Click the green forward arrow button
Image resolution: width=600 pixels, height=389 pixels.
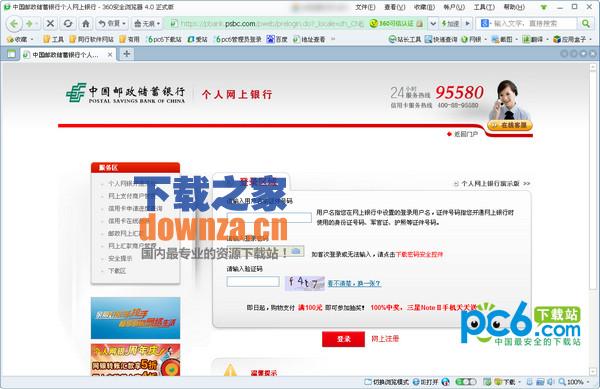click(29, 24)
